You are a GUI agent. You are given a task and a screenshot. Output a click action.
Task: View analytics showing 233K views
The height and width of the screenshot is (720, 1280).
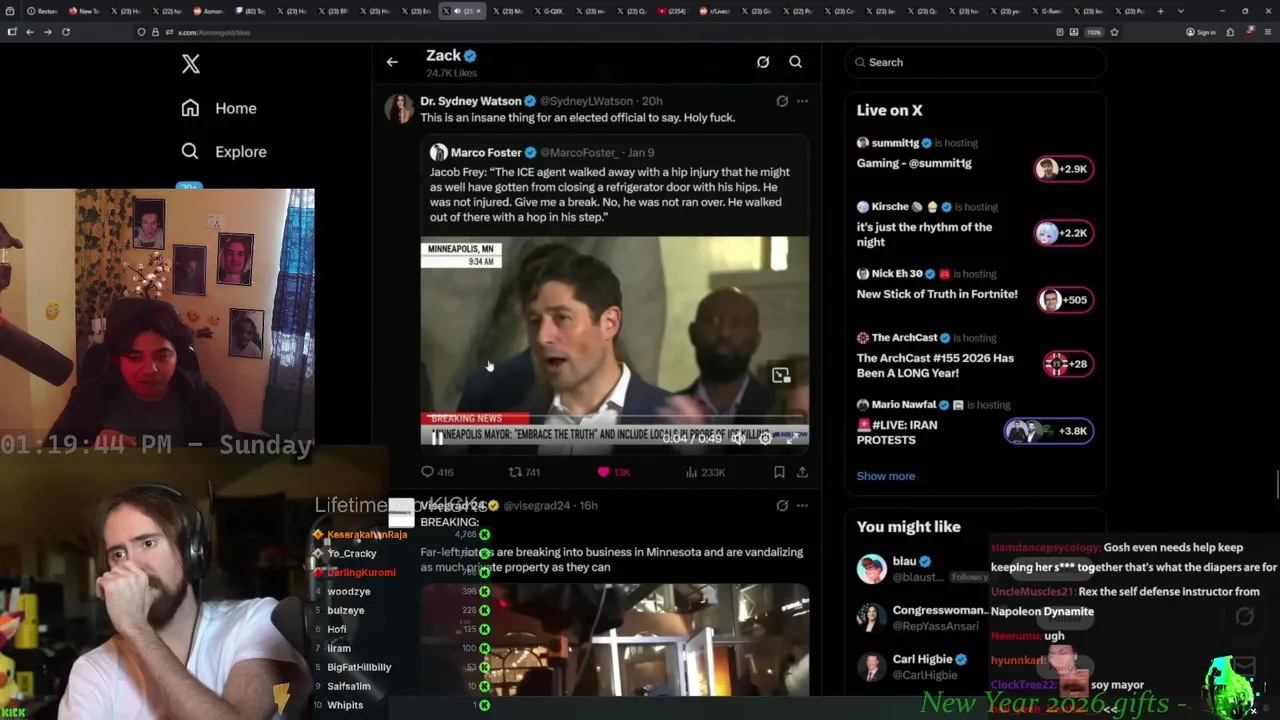point(705,472)
